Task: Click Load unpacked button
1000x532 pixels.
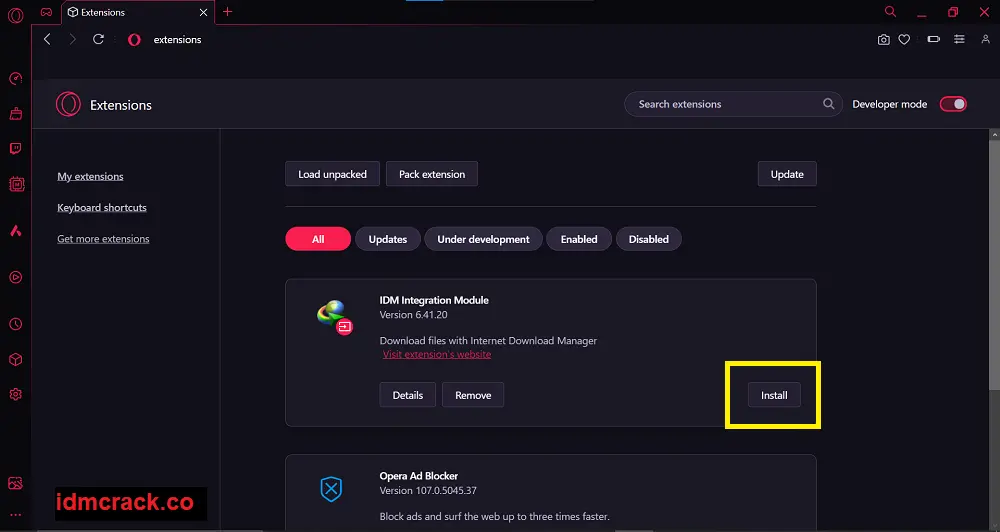Action: (x=332, y=174)
